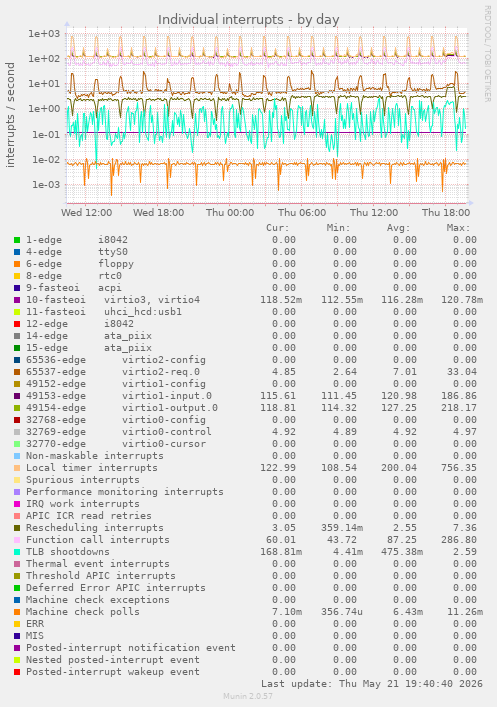The image size is (497, 707).
Task: Click the green 1-edge i8042 legend swatch
Action: 17,240
